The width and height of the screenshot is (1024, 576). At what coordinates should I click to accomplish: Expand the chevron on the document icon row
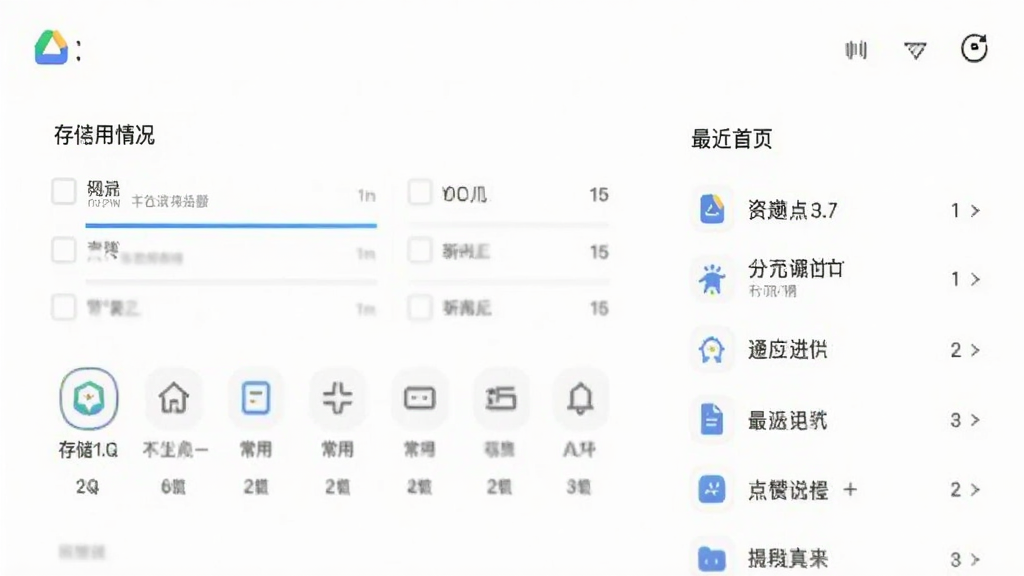975,420
